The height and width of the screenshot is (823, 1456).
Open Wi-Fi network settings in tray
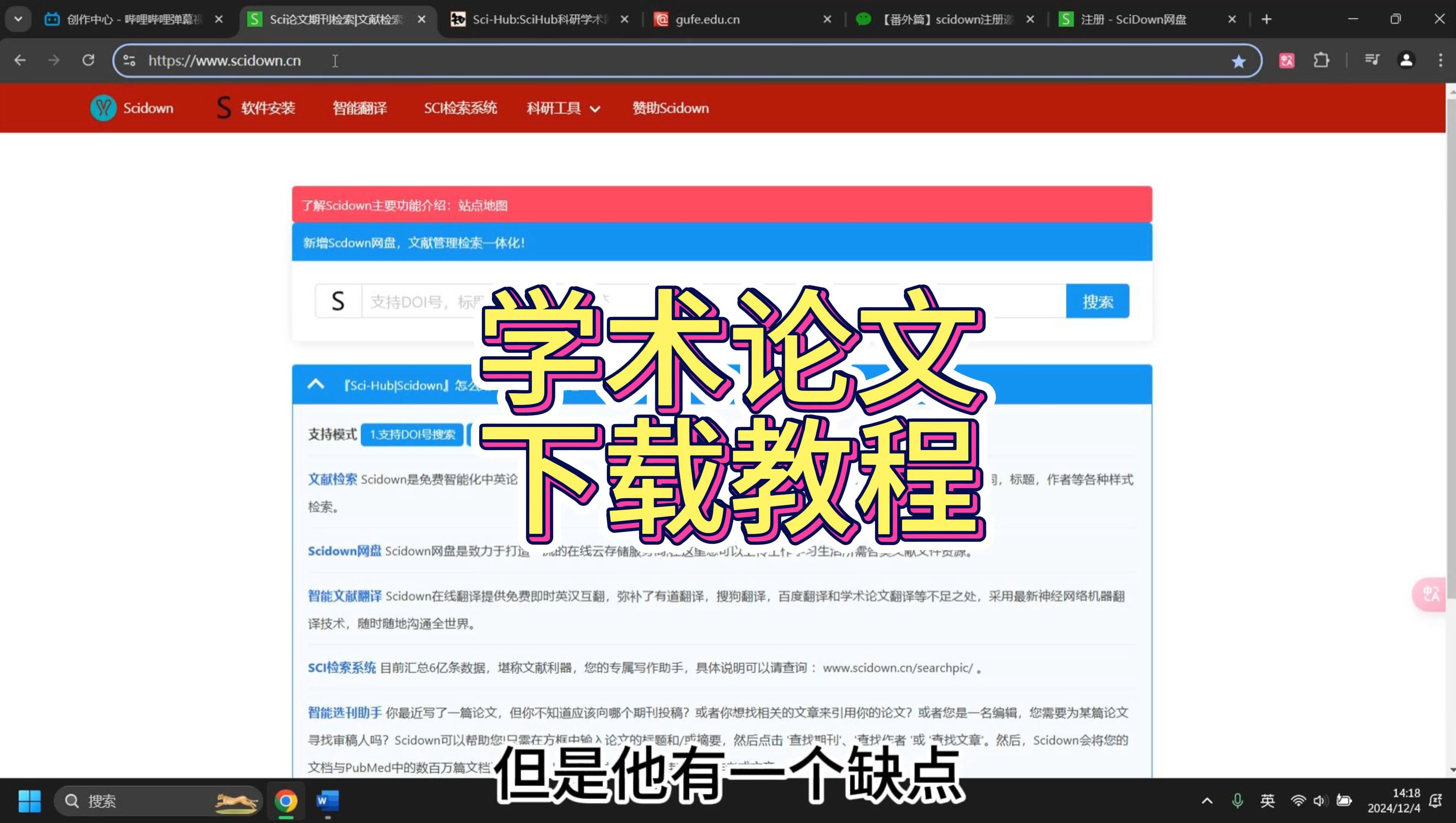pyautogui.click(x=1298, y=801)
